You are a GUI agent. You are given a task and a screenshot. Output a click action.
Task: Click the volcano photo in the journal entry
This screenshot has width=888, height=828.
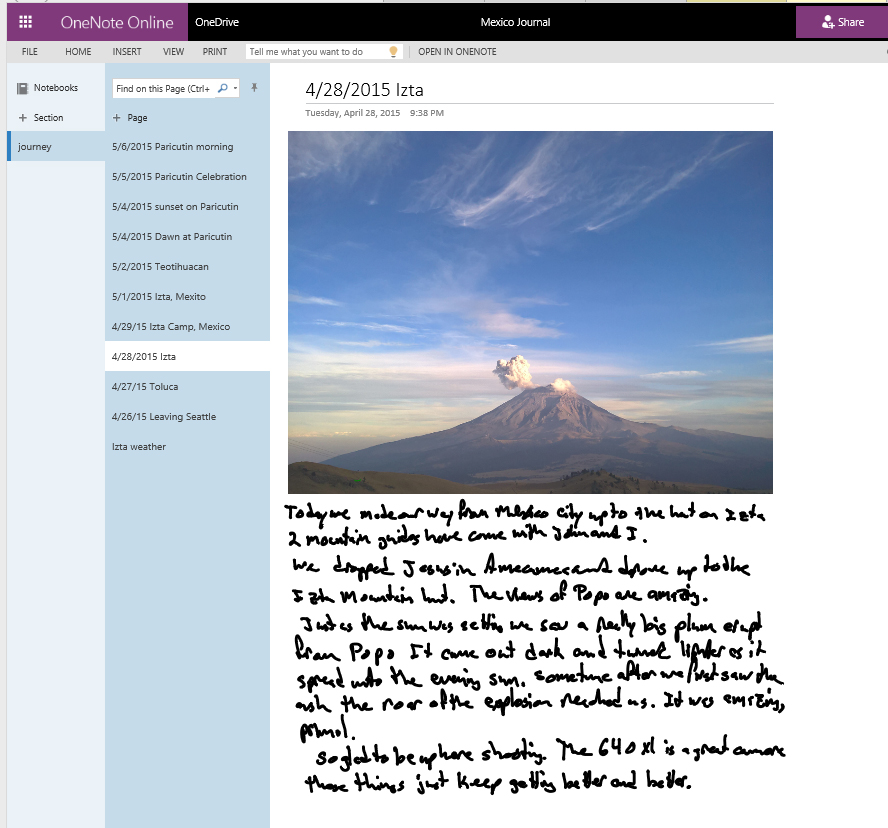(x=529, y=310)
